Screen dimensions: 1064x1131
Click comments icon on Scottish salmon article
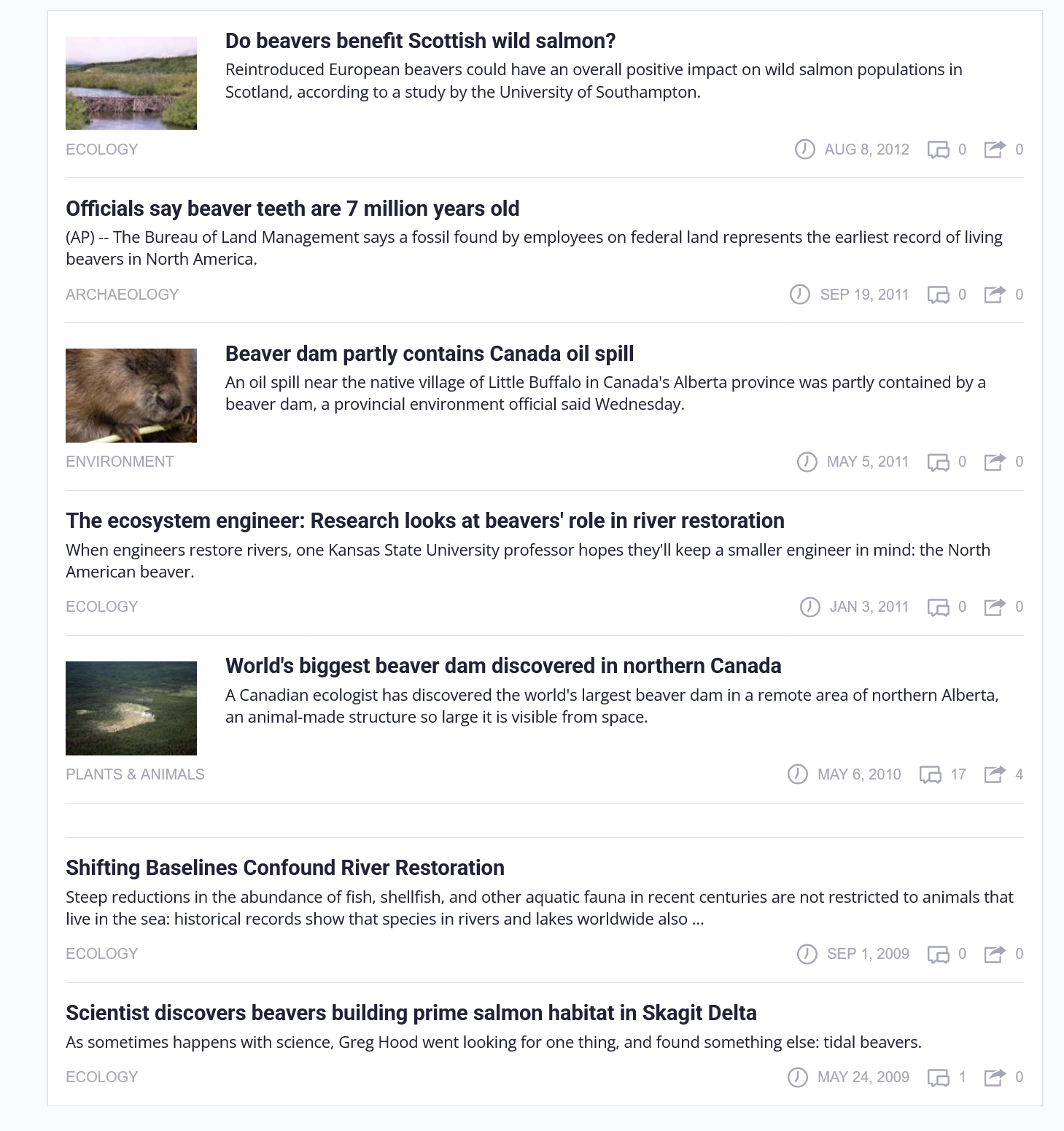point(938,149)
